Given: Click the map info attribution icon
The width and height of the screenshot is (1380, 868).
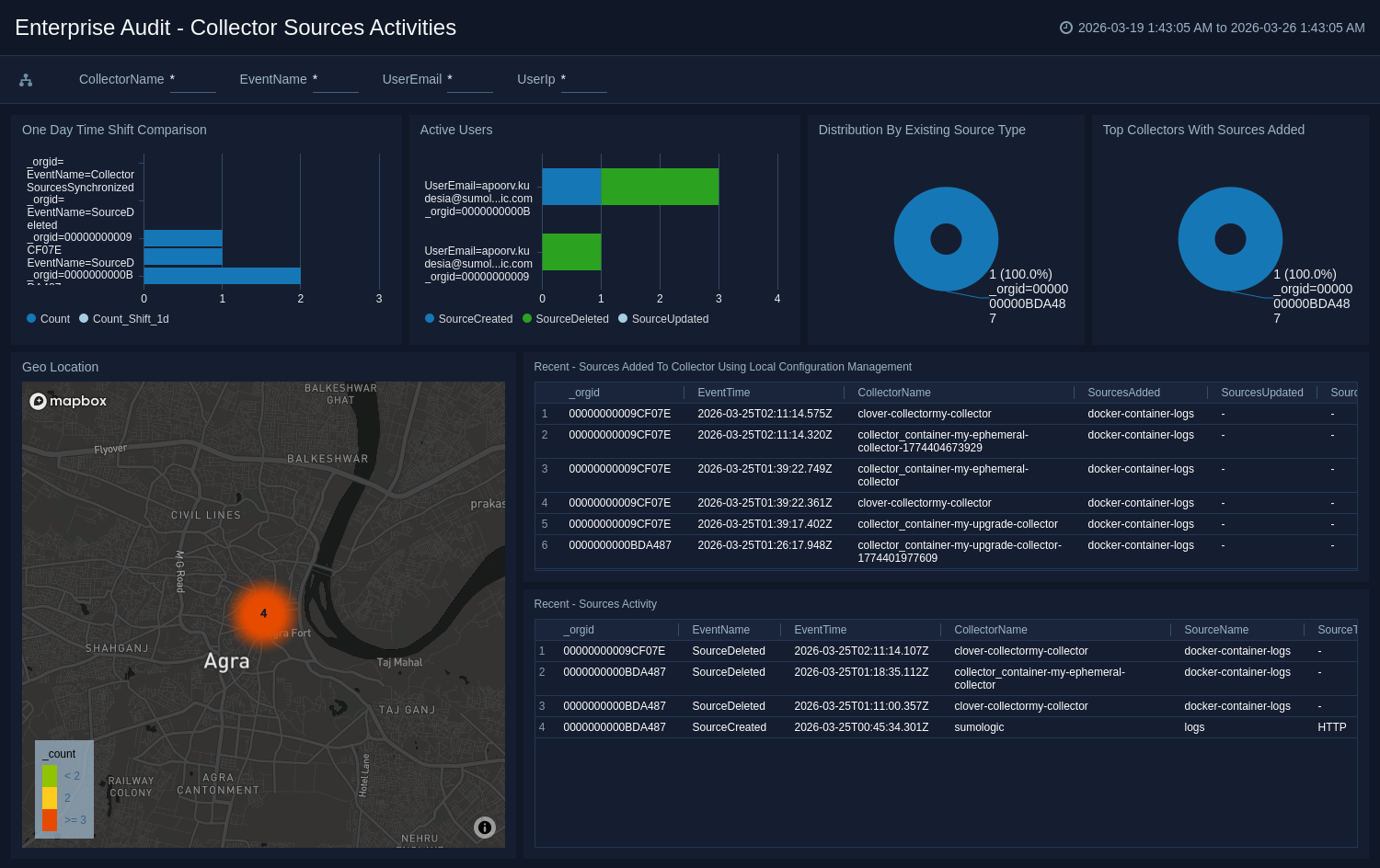Looking at the screenshot, I should coord(485,828).
